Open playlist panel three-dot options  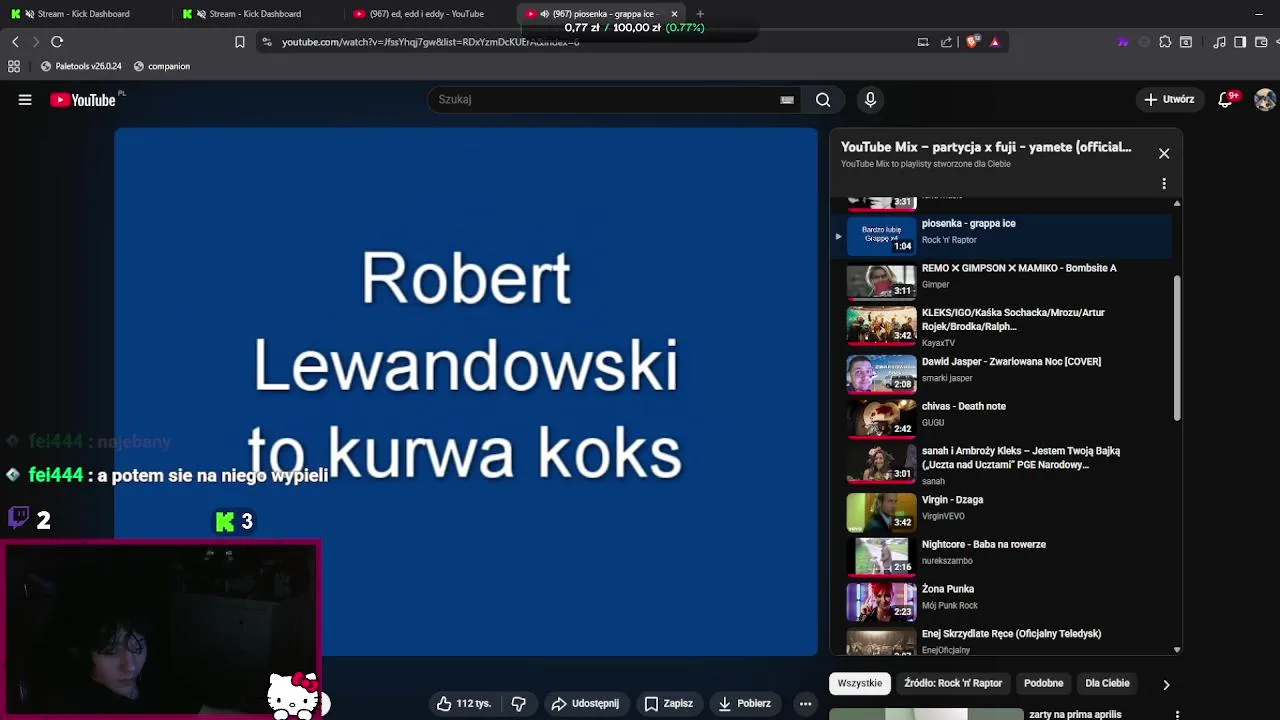point(1164,184)
